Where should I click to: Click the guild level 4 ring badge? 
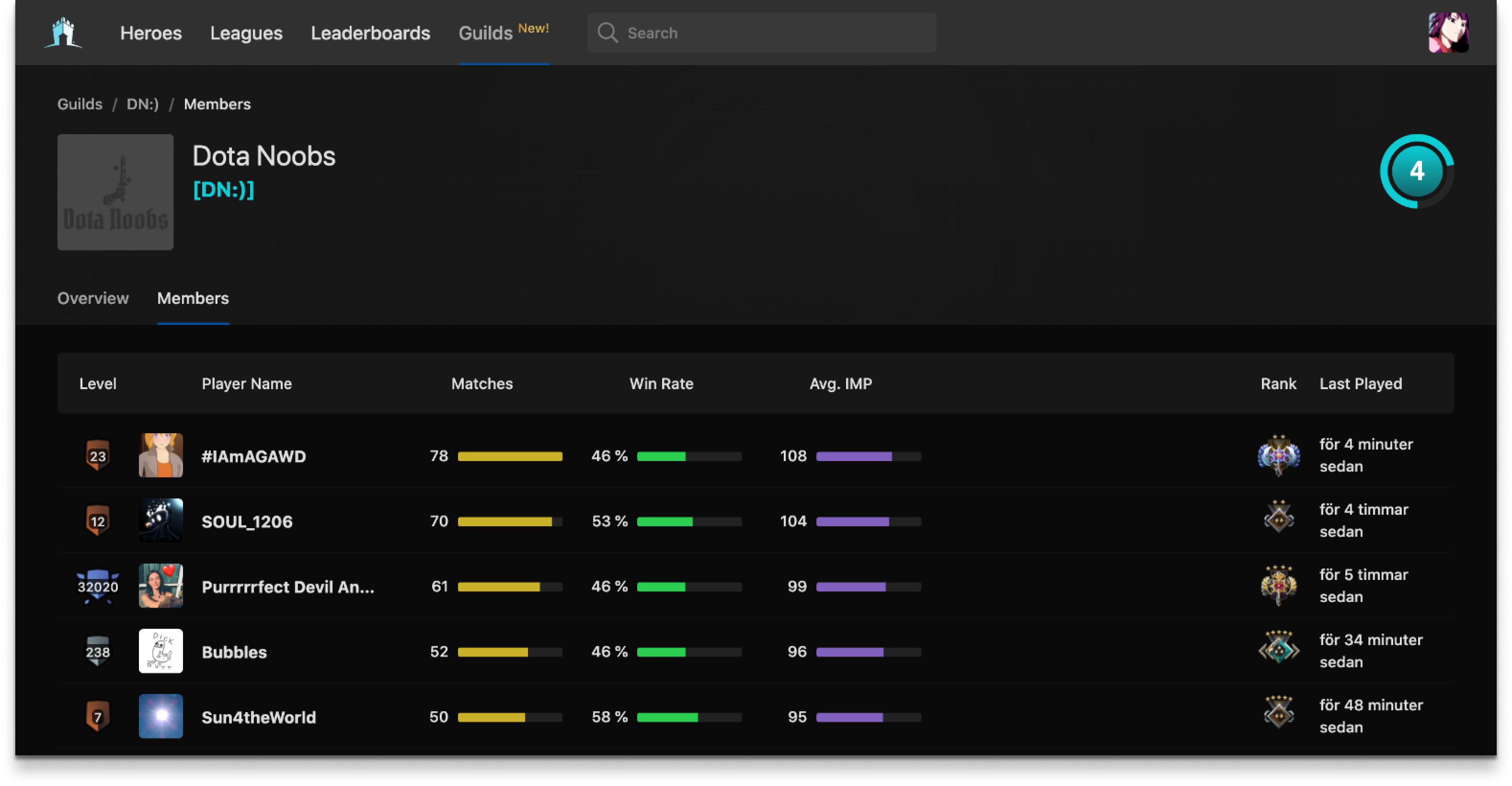click(x=1416, y=172)
